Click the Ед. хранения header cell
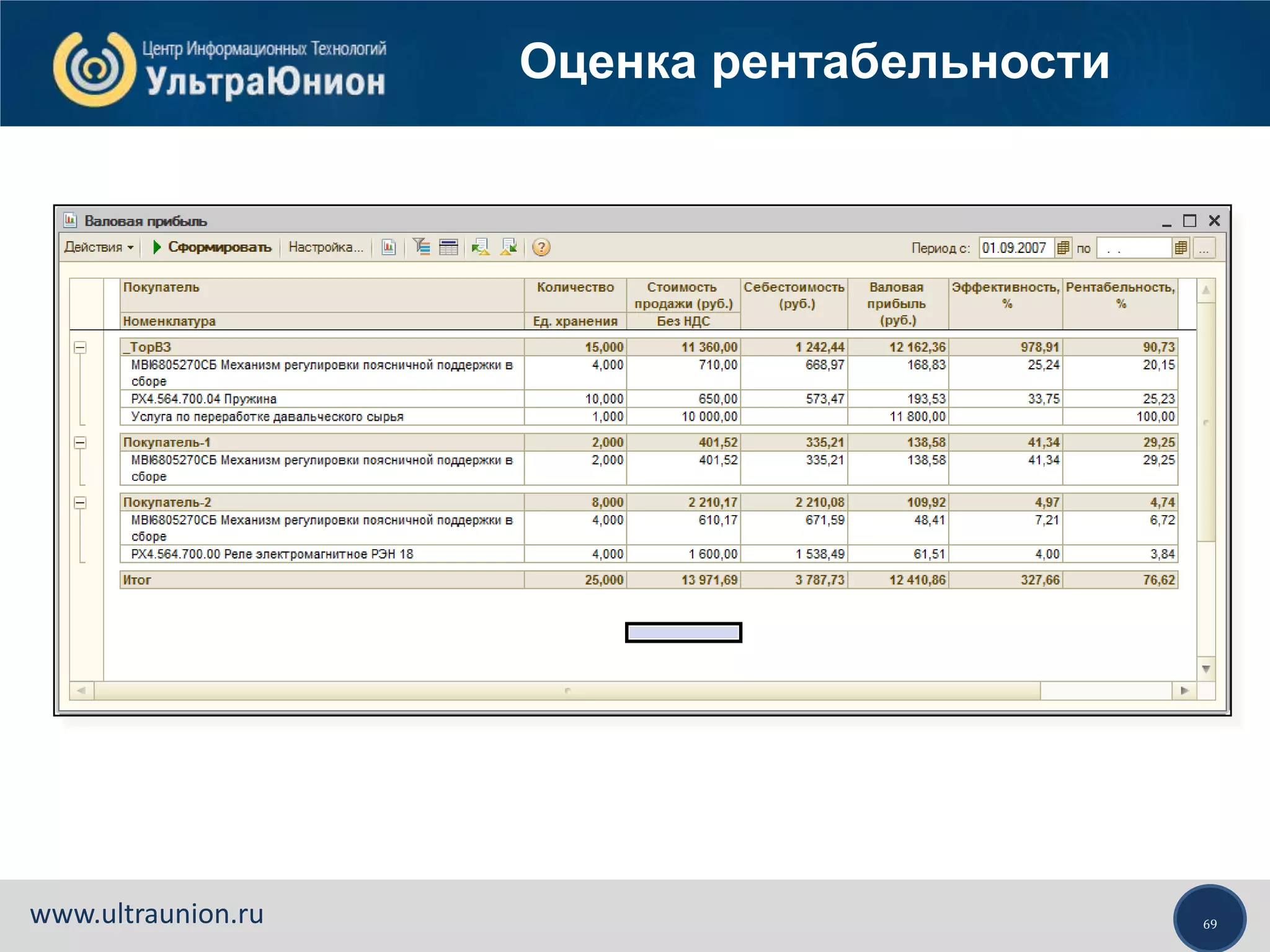1270x952 pixels. [575, 321]
